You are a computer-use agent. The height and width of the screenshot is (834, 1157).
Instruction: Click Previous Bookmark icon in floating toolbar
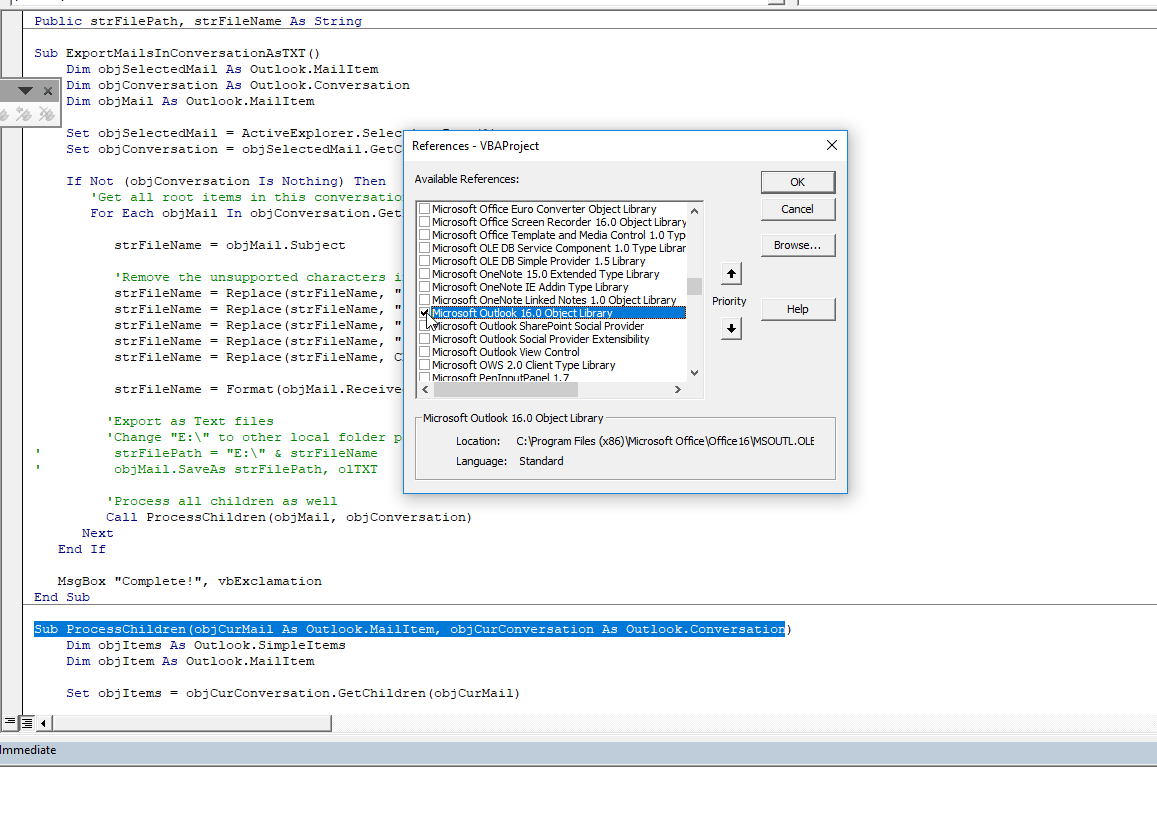(24, 114)
